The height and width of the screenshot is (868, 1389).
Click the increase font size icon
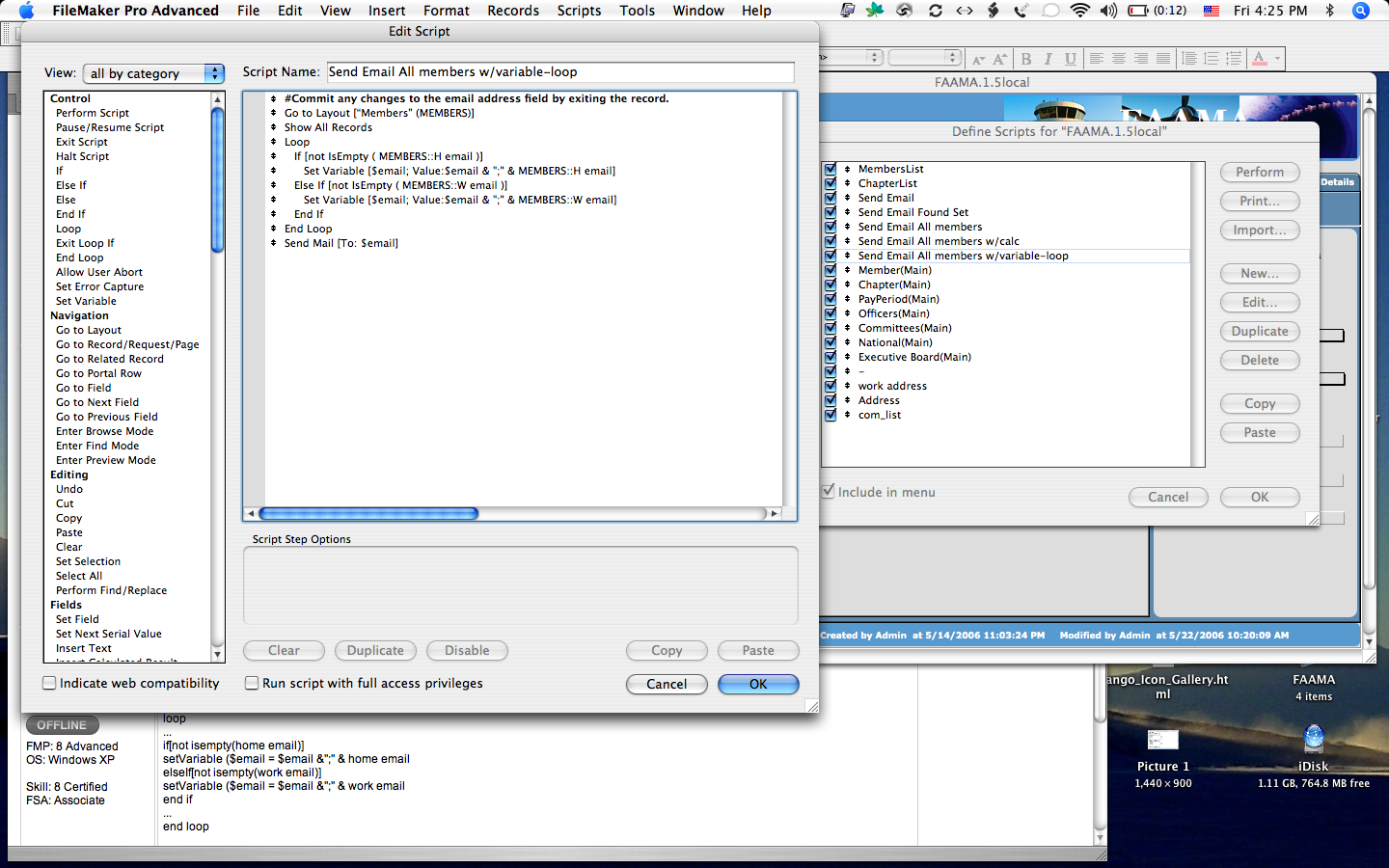[x=1000, y=59]
